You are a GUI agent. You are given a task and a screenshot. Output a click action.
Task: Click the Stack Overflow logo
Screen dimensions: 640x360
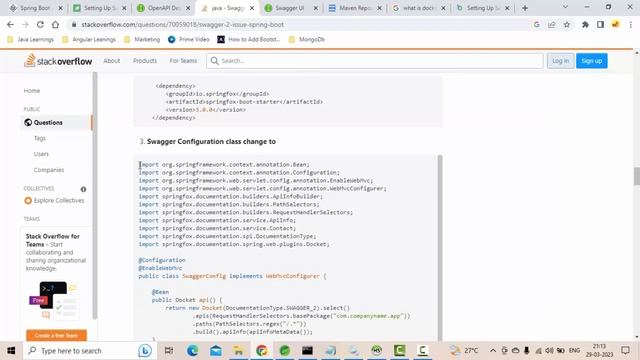click(58, 61)
